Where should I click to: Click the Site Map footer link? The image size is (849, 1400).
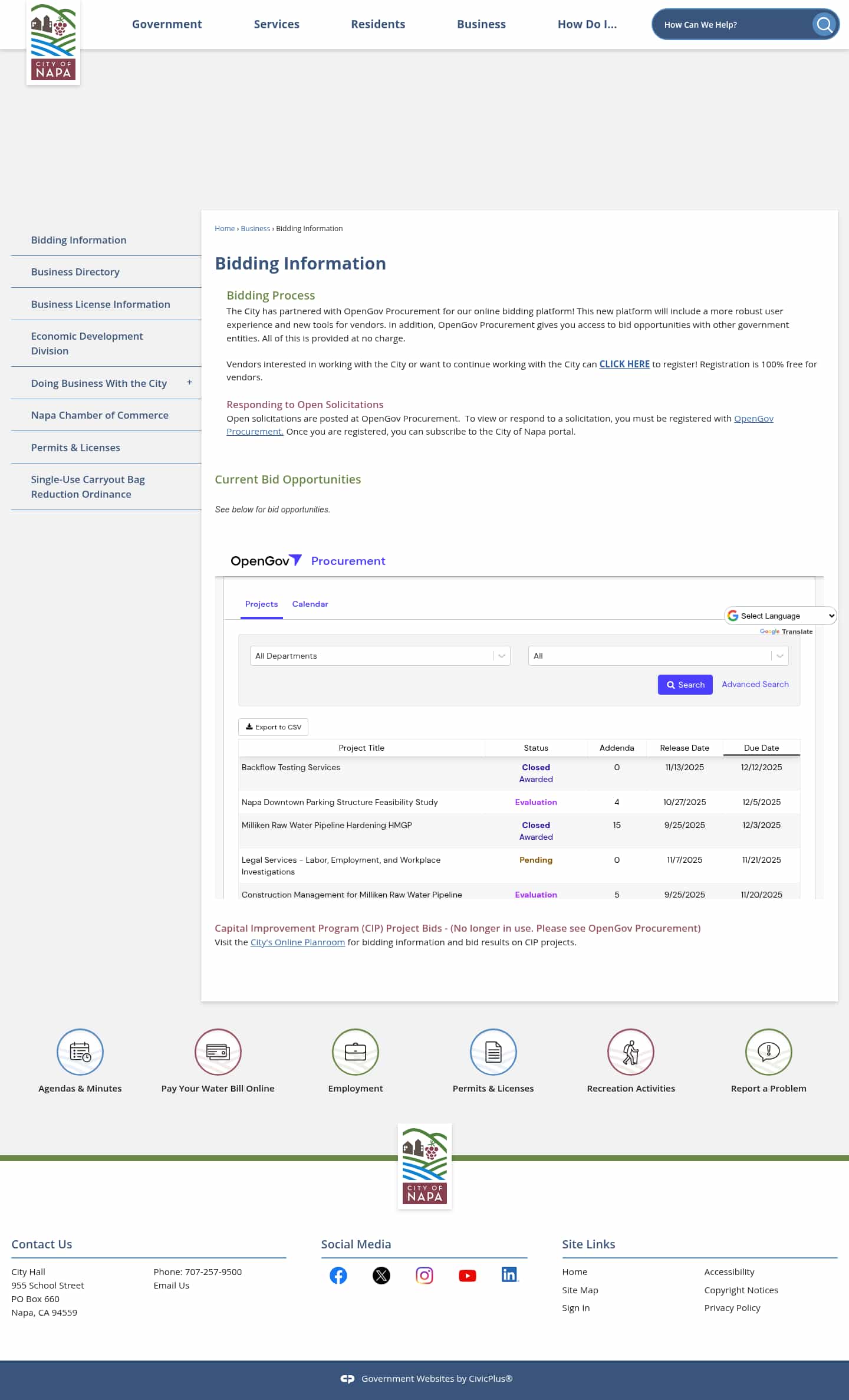click(x=580, y=1290)
